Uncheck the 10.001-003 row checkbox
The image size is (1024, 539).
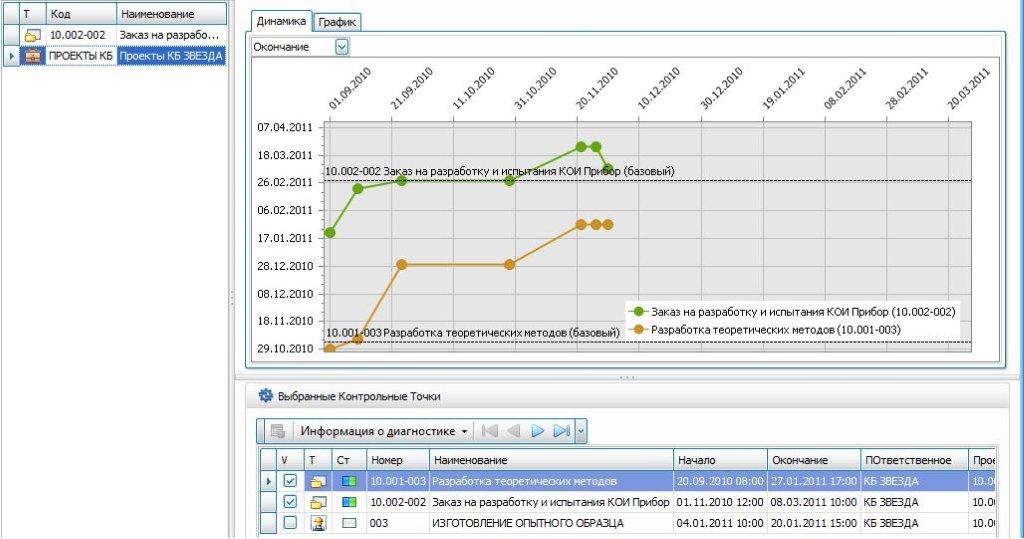tap(290, 481)
